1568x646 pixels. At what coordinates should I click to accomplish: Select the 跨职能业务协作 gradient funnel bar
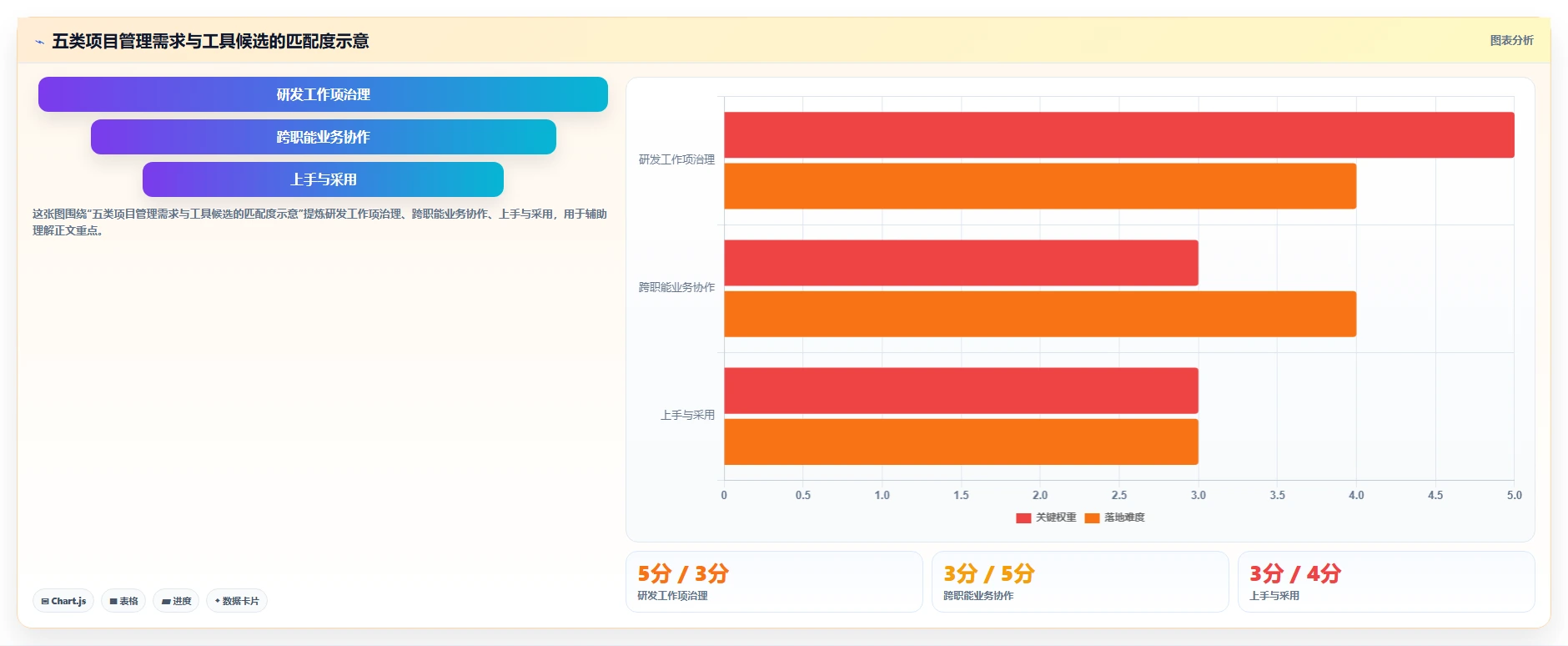323,137
